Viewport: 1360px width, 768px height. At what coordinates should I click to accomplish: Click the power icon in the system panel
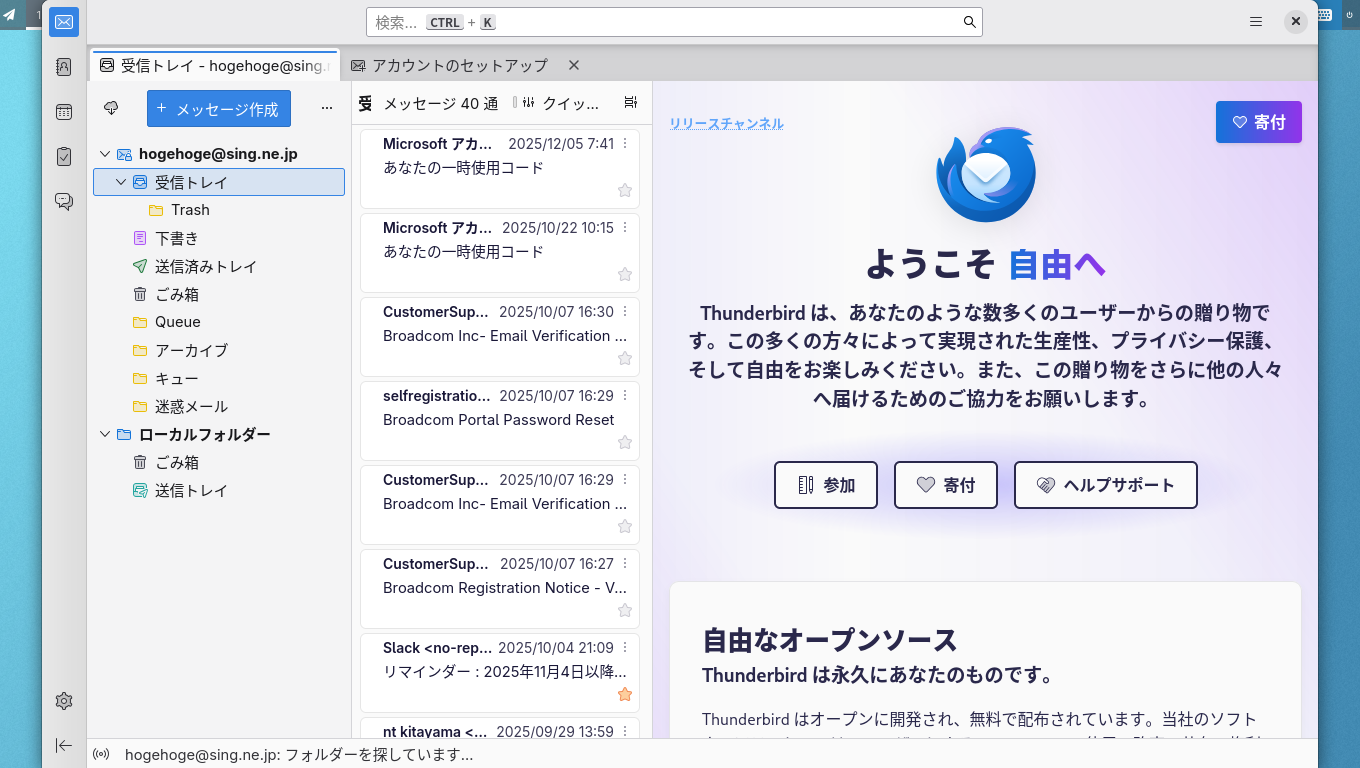1348,14
